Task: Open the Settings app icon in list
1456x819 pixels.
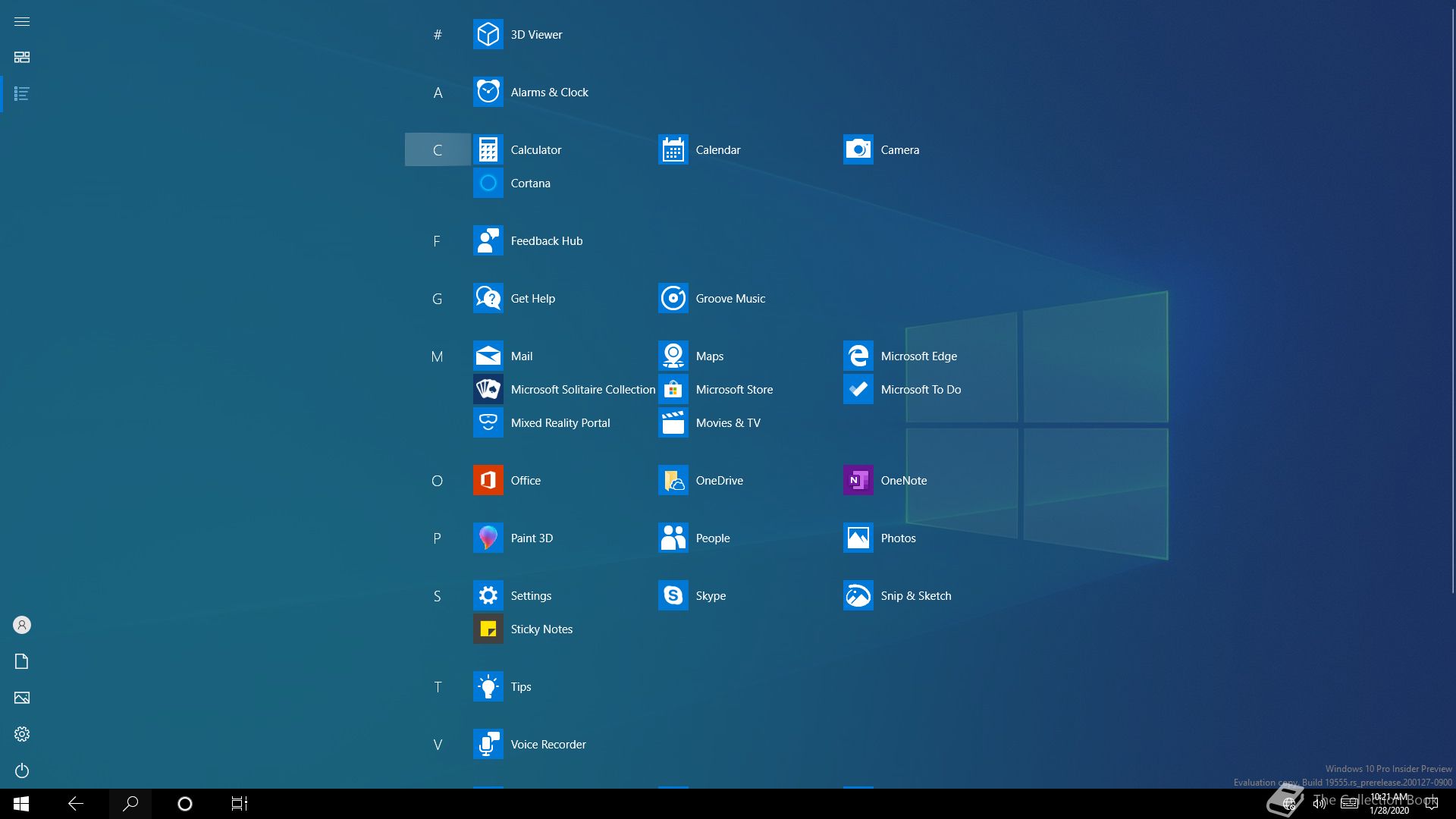Action: pyautogui.click(x=488, y=595)
